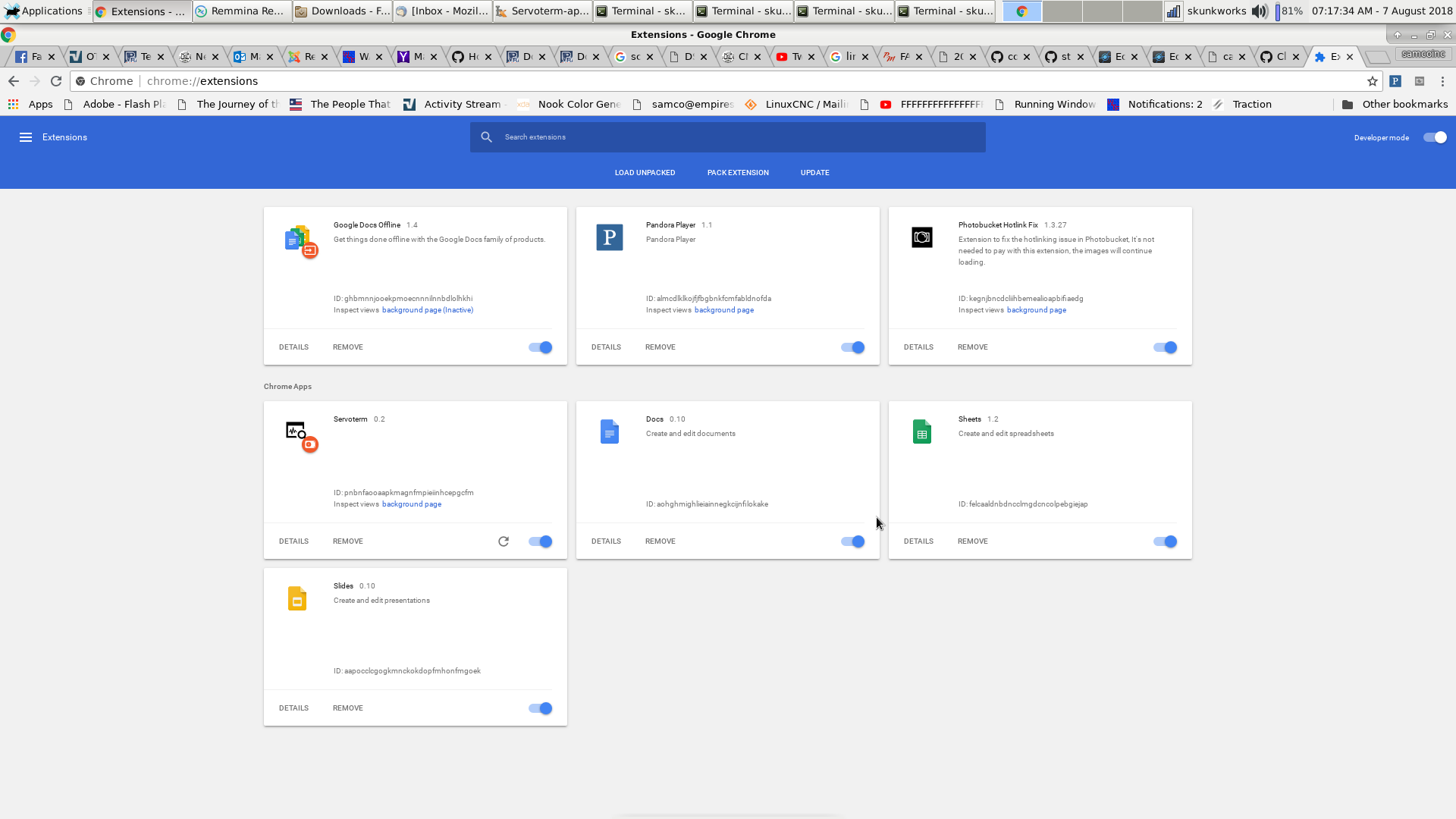1456x819 pixels.
Task: Disable Photobucket Hotlink Fix extension
Action: coord(1166,347)
